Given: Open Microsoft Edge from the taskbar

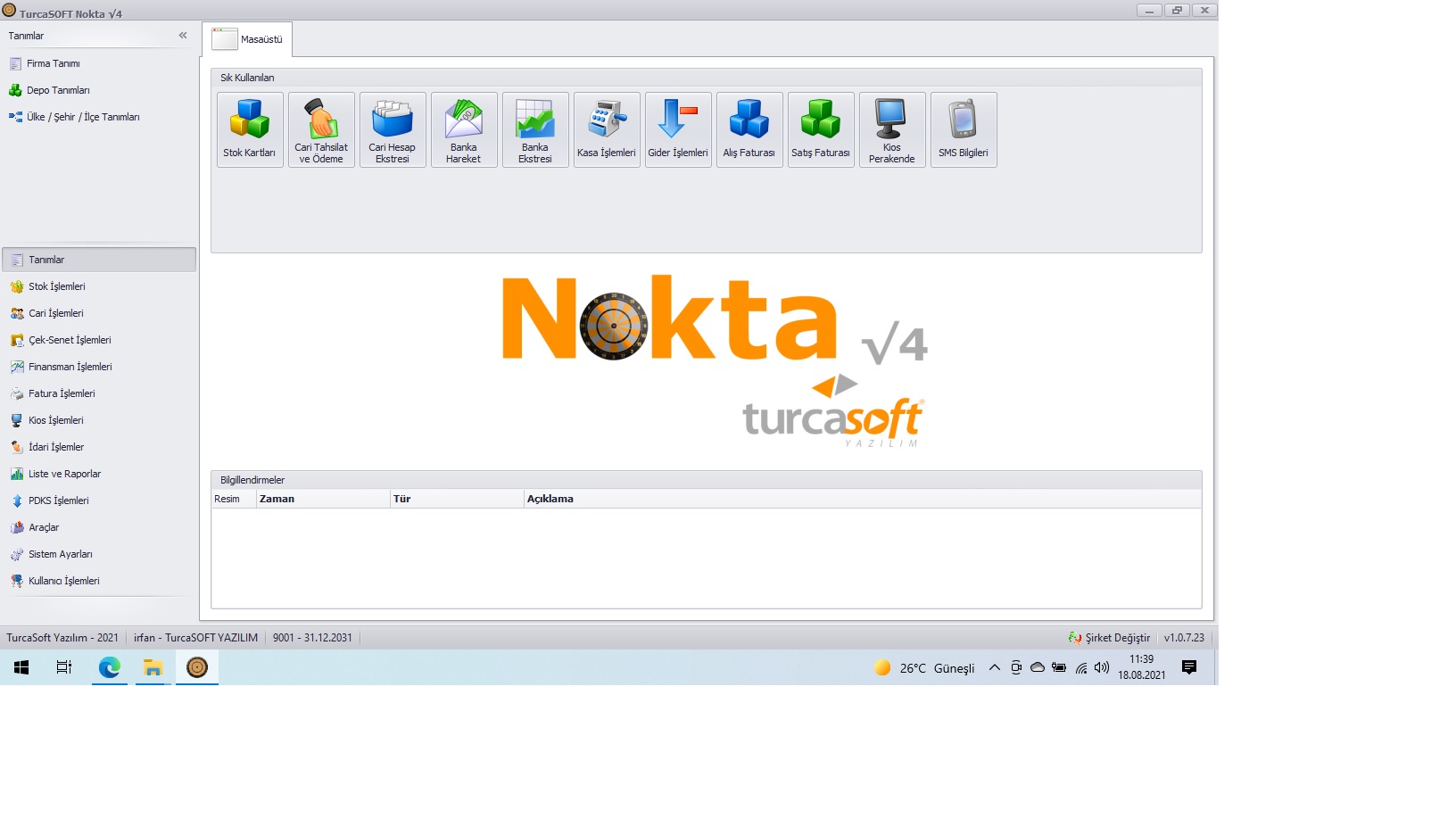Looking at the screenshot, I should coord(110,667).
